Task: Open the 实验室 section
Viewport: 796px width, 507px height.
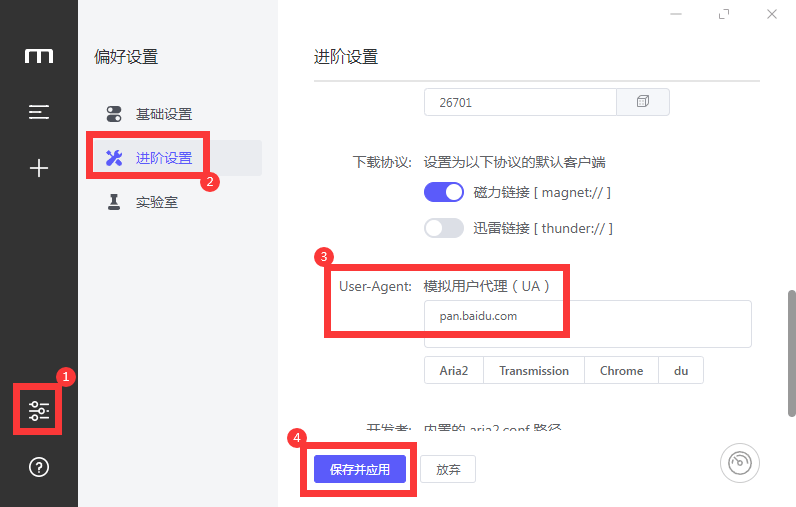Action: 156,202
